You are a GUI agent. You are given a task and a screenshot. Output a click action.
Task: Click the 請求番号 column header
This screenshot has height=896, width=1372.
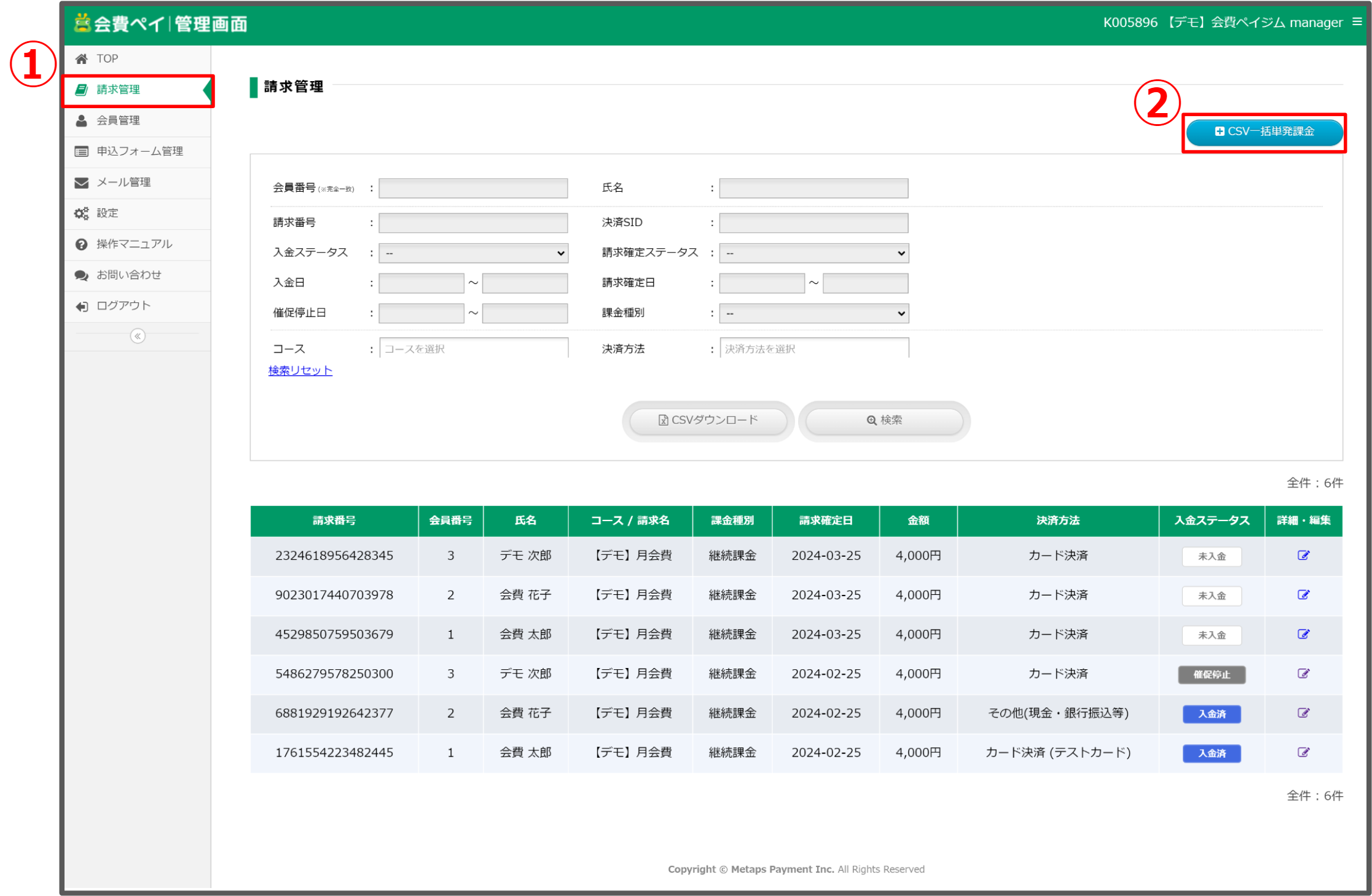point(334,521)
